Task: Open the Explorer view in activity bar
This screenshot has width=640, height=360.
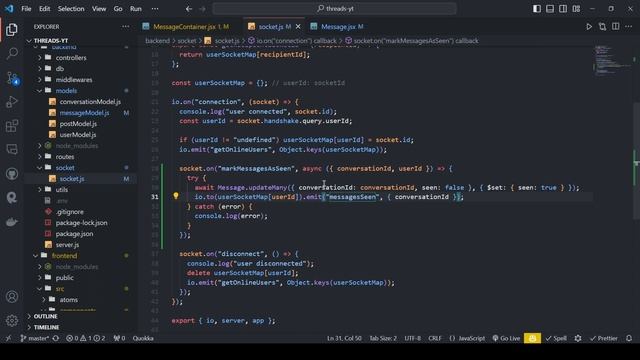Action: [12, 29]
